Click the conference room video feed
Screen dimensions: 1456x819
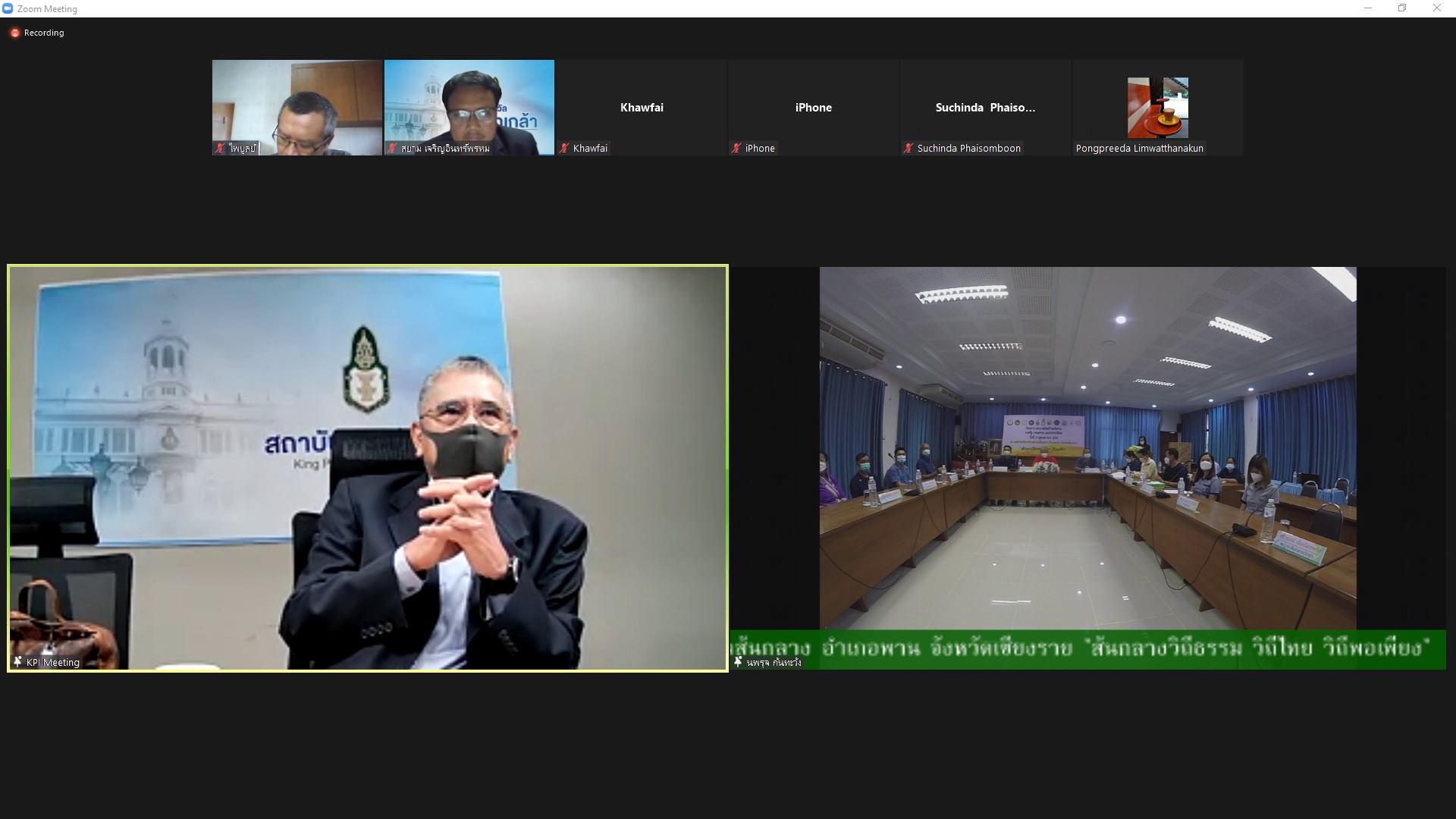click(1087, 447)
